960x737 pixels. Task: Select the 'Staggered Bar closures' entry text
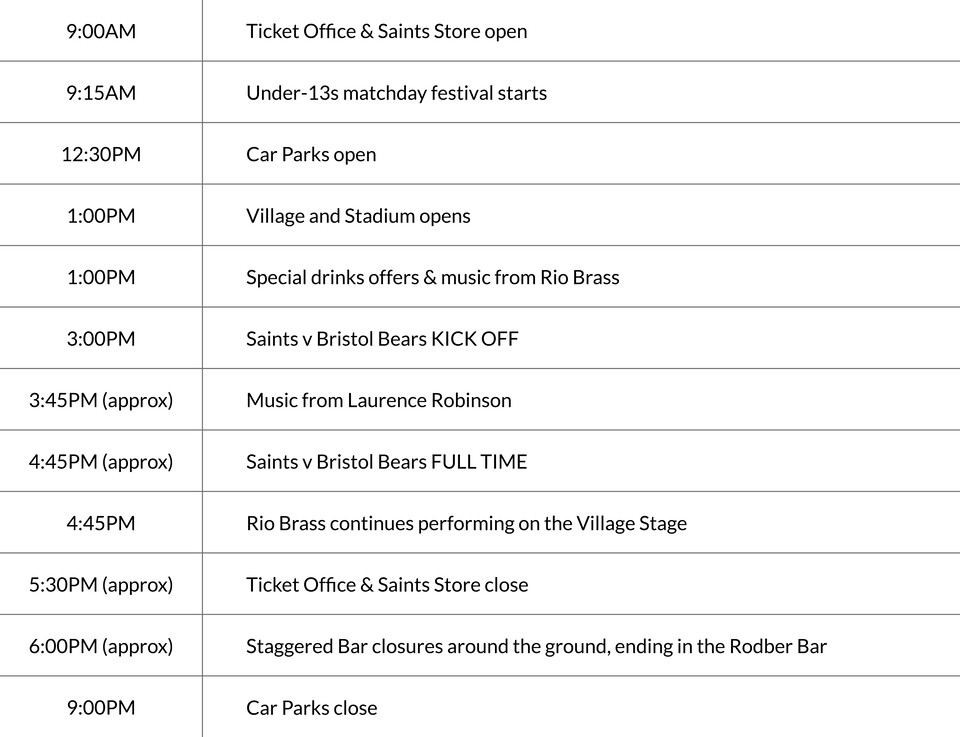click(x=536, y=646)
